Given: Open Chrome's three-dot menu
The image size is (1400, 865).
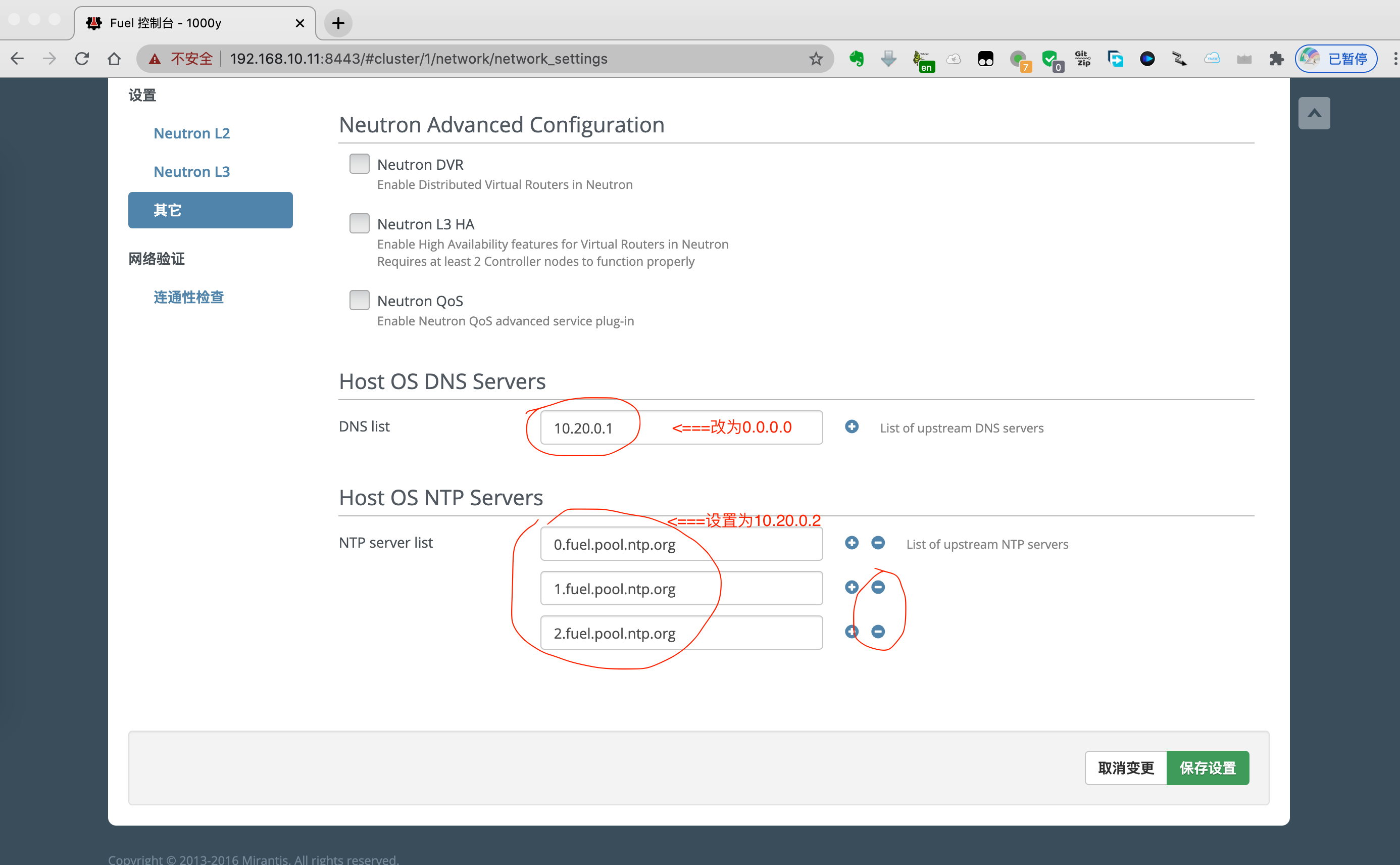Looking at the screenshot, I should 1394,58.
